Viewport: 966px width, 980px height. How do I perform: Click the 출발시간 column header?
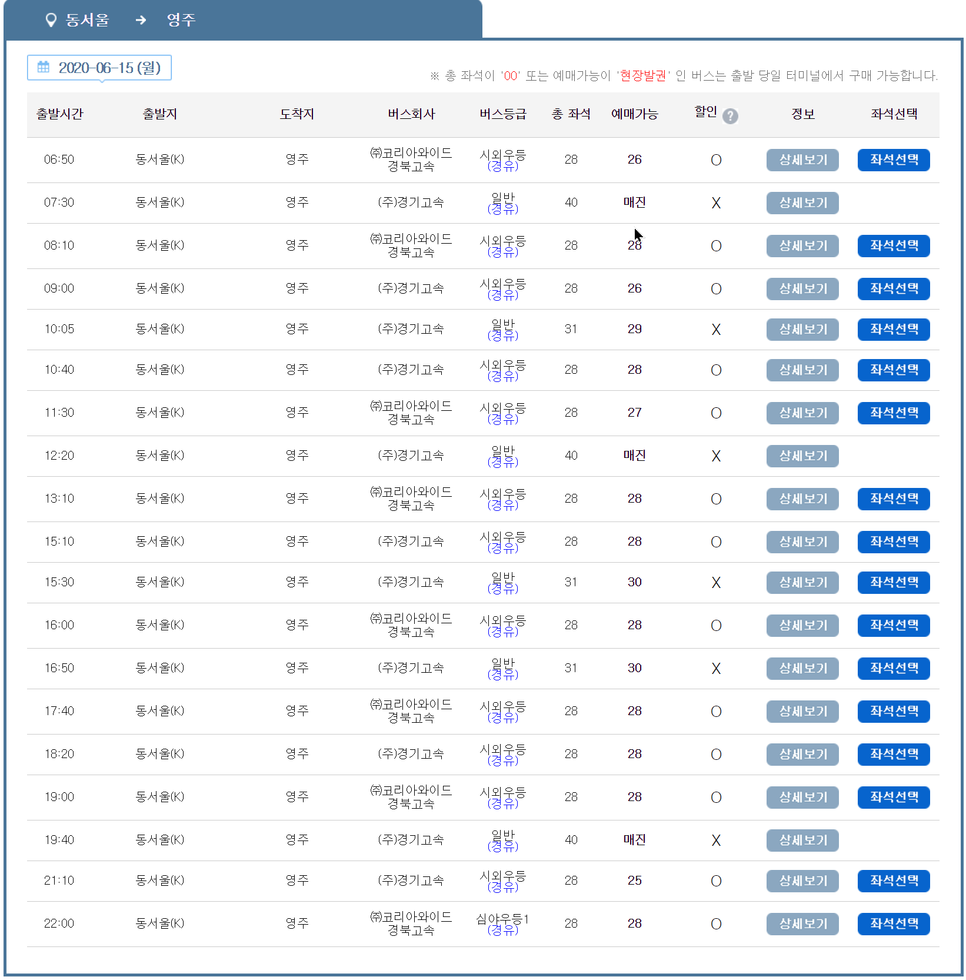point(59,114)
